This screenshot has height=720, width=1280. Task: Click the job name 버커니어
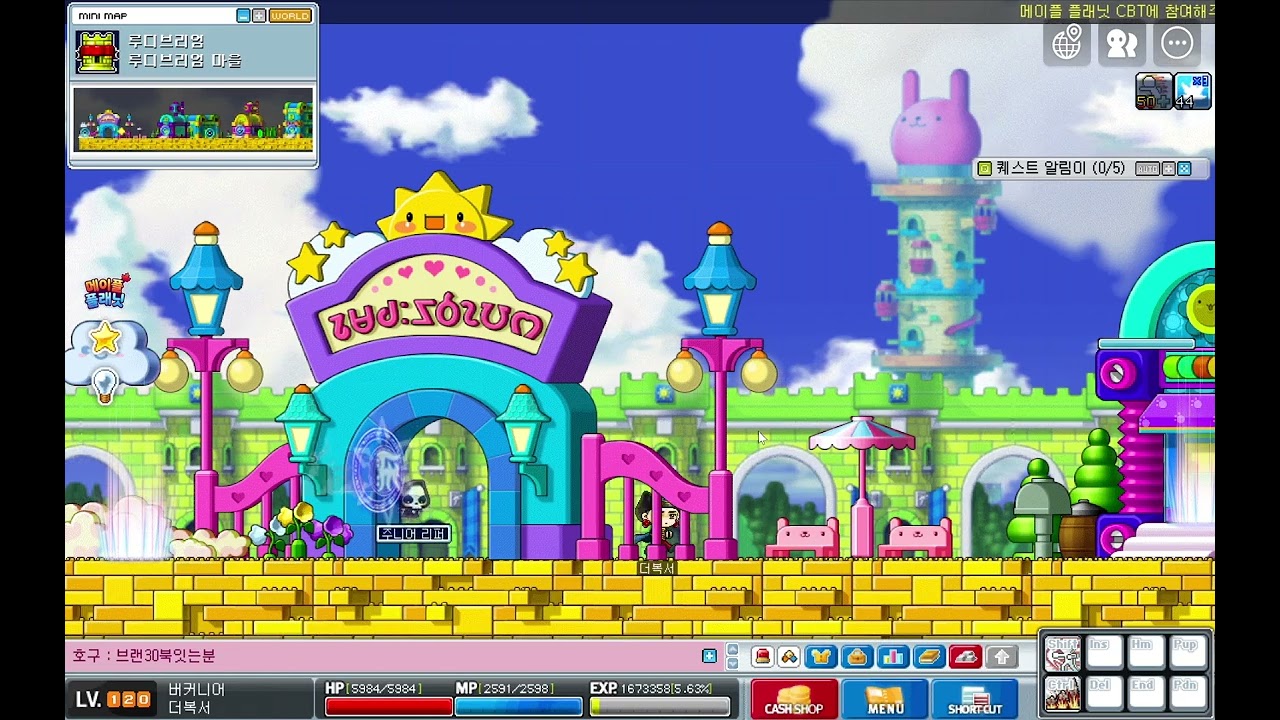tap(196, 690)
